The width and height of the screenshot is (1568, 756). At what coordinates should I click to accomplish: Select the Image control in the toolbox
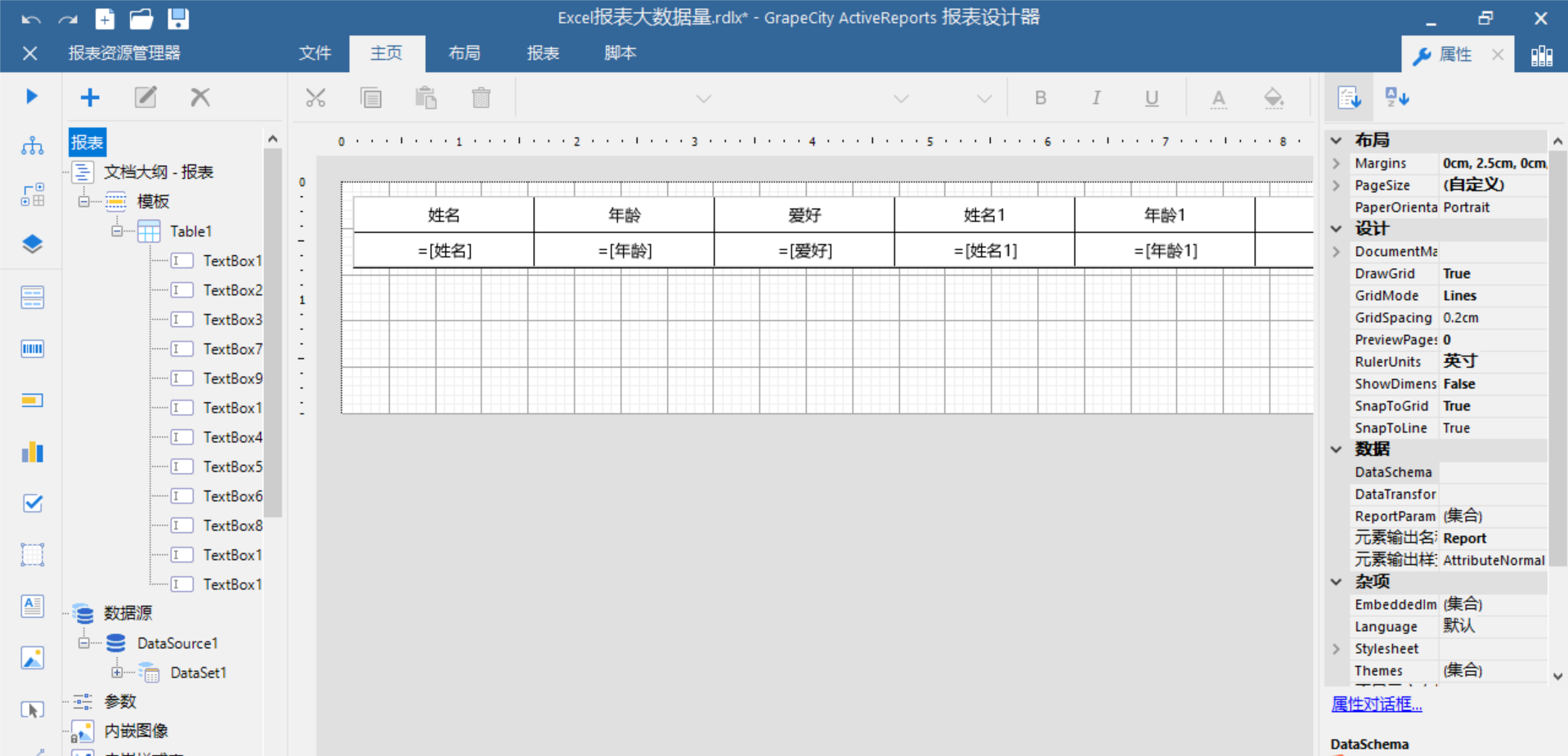tap(32, 657)
